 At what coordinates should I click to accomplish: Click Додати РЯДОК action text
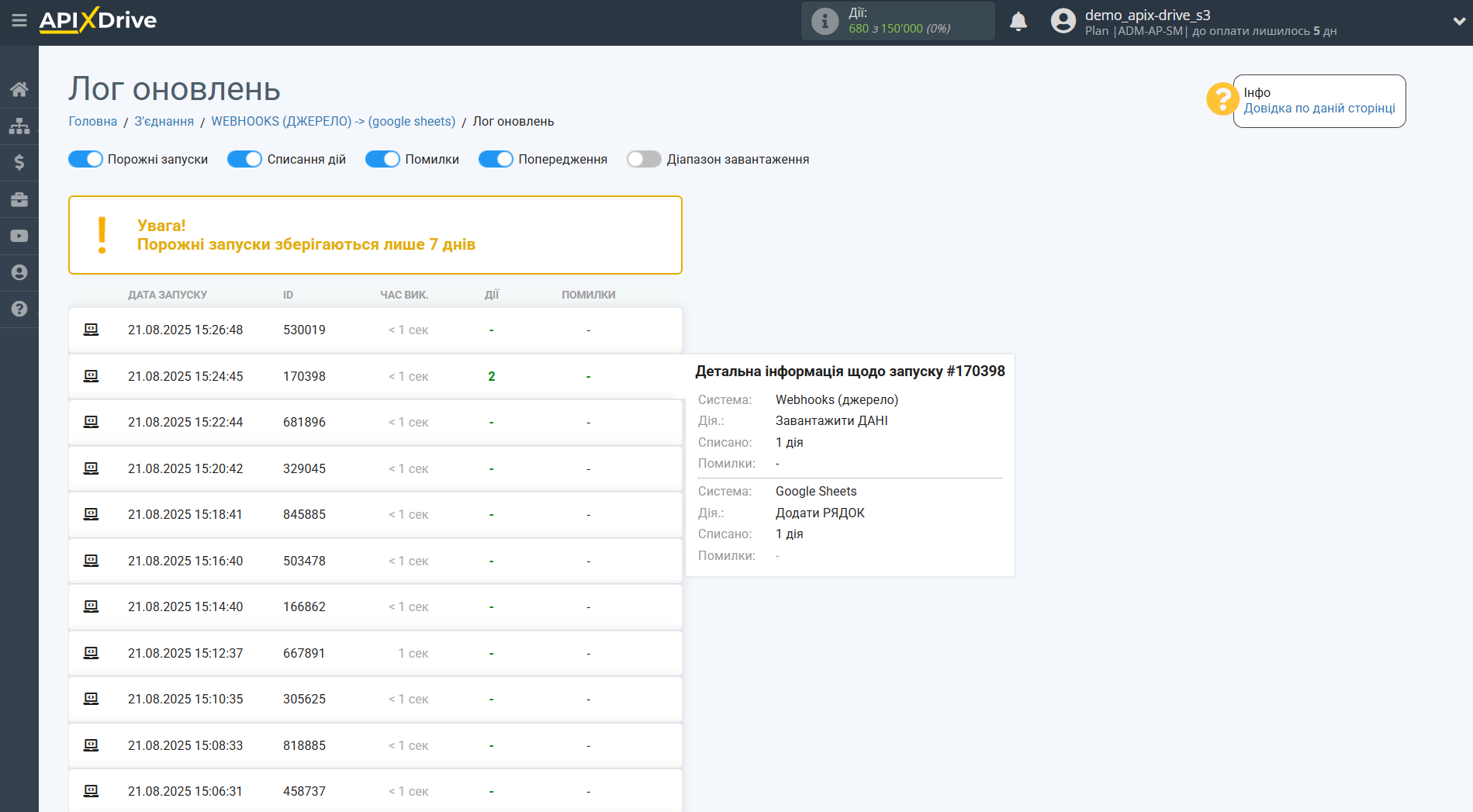point(820,513)
